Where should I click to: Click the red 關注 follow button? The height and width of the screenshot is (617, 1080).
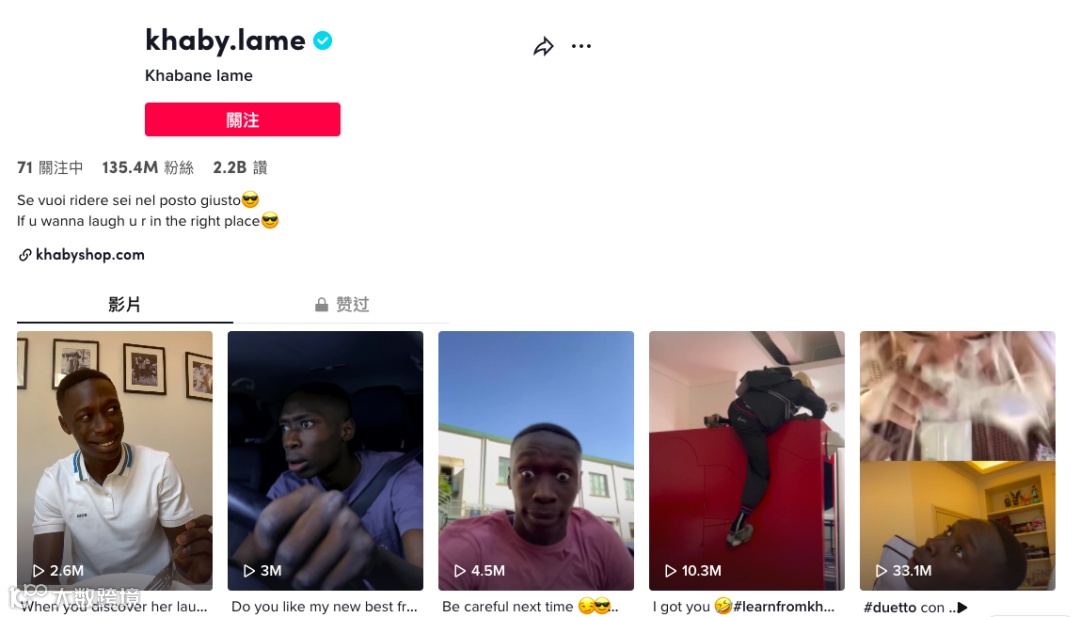(x=242, y=119)
